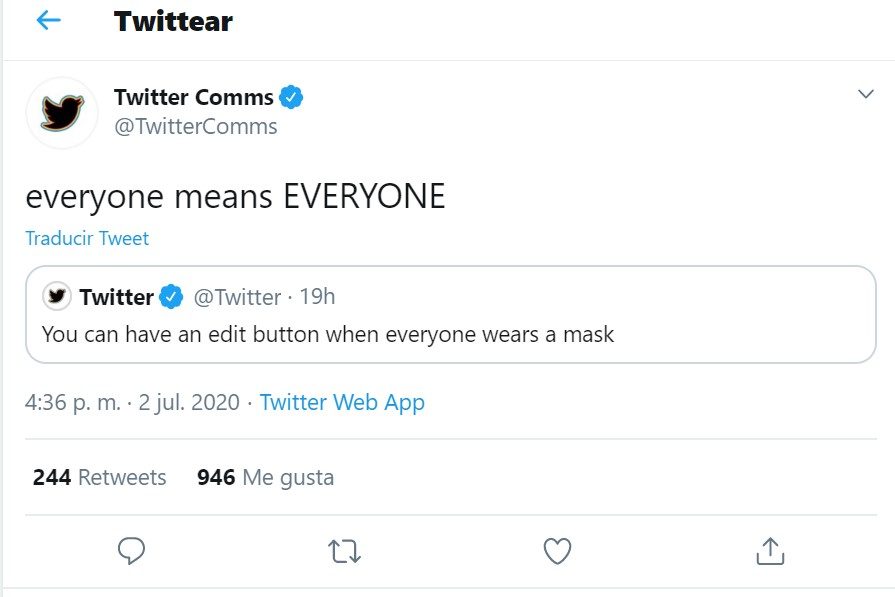Click Twitter Comms profile avatar
Viewport: 895px width, 597px height.
coord(62,113)
